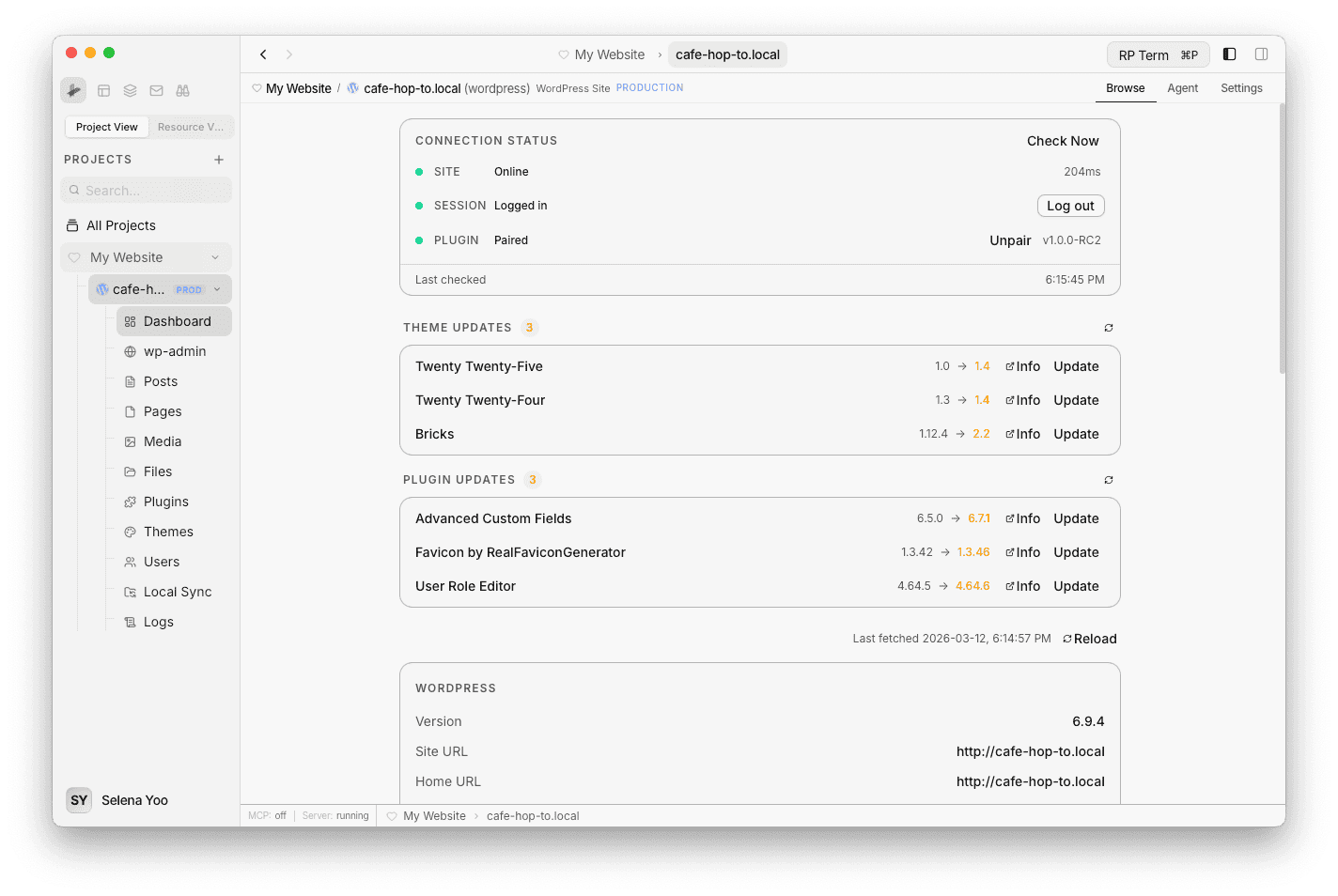Open the environment dropdown on the cafe-h project
The height and width of the screenshot is (896, 1338).
217,289
